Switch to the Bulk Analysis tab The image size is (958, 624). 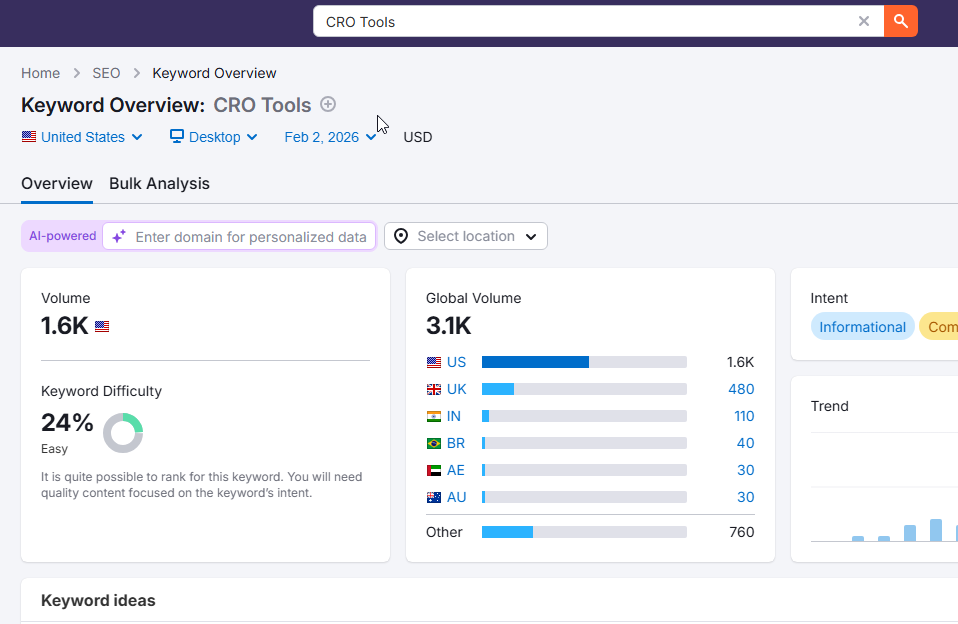click(159, 183)
